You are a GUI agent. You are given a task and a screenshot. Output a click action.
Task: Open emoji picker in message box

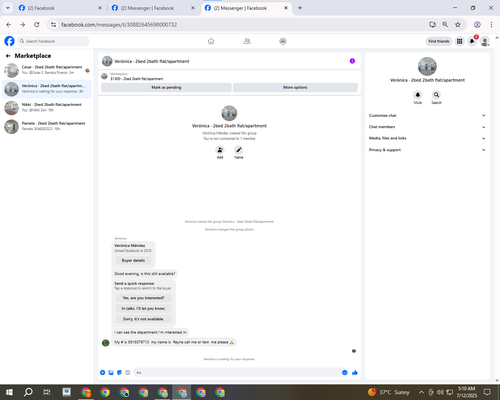click(x=345, y=372)
